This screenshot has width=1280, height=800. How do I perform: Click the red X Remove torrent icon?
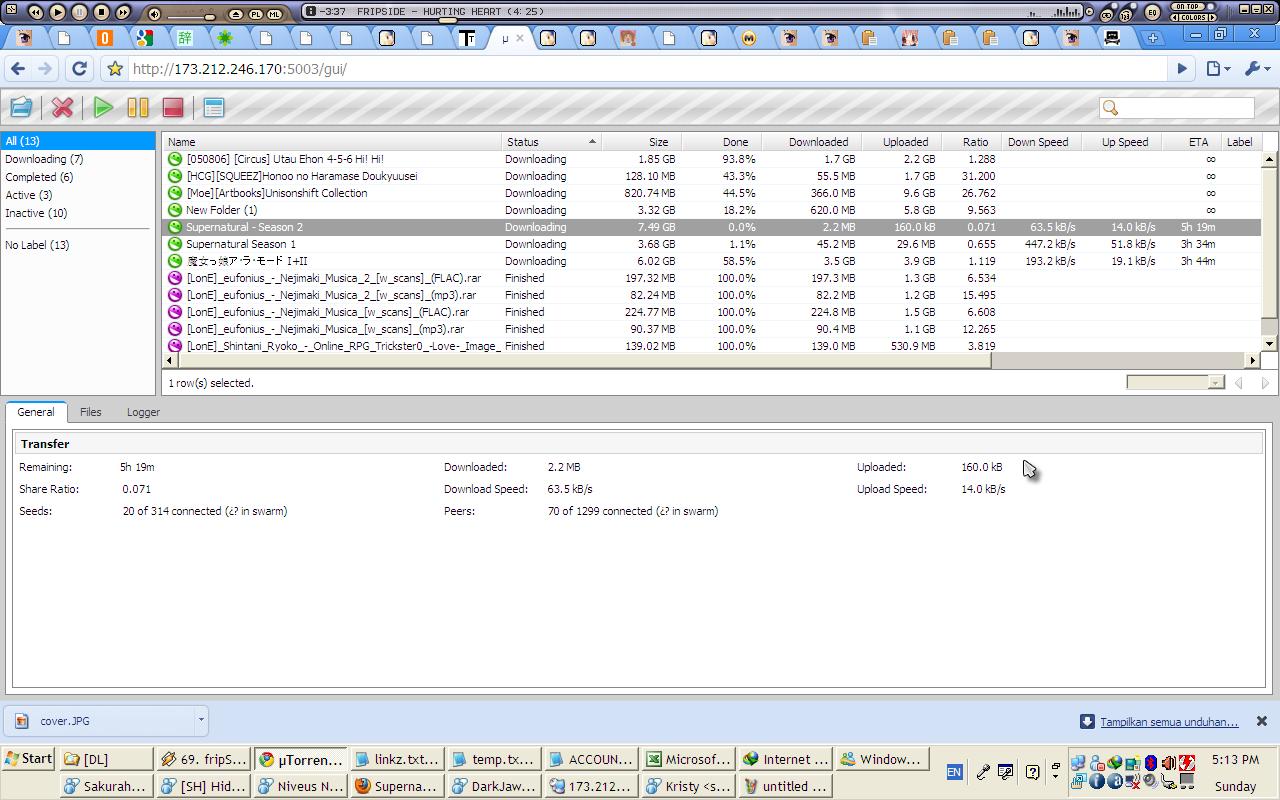62,108
